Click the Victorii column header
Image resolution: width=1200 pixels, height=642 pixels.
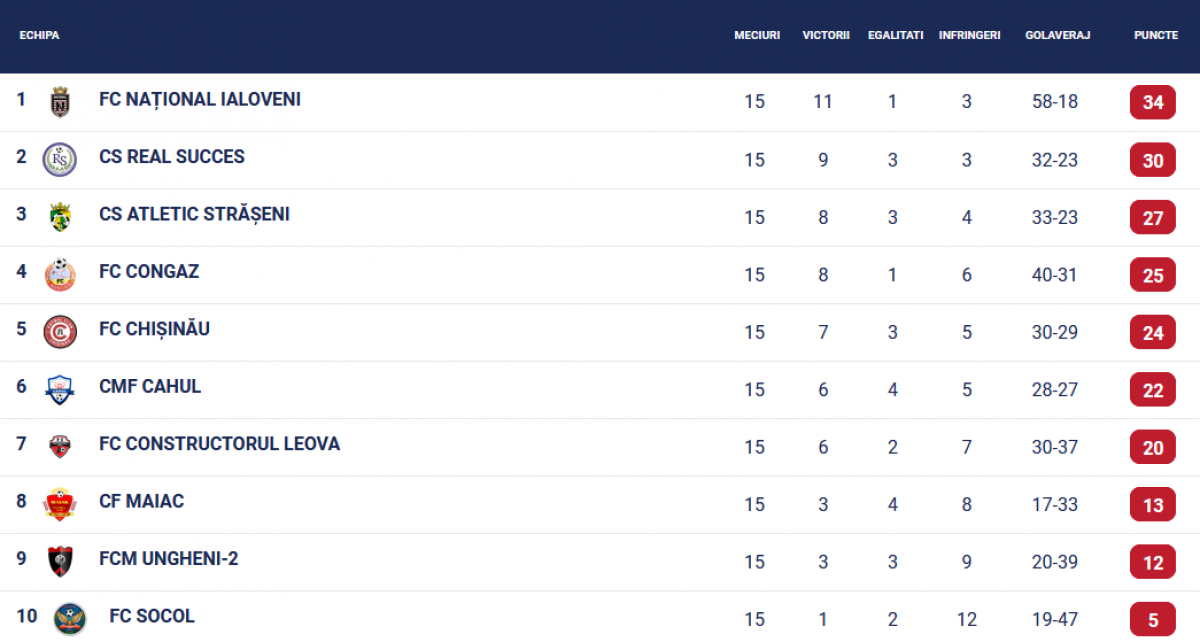(826, 35)
